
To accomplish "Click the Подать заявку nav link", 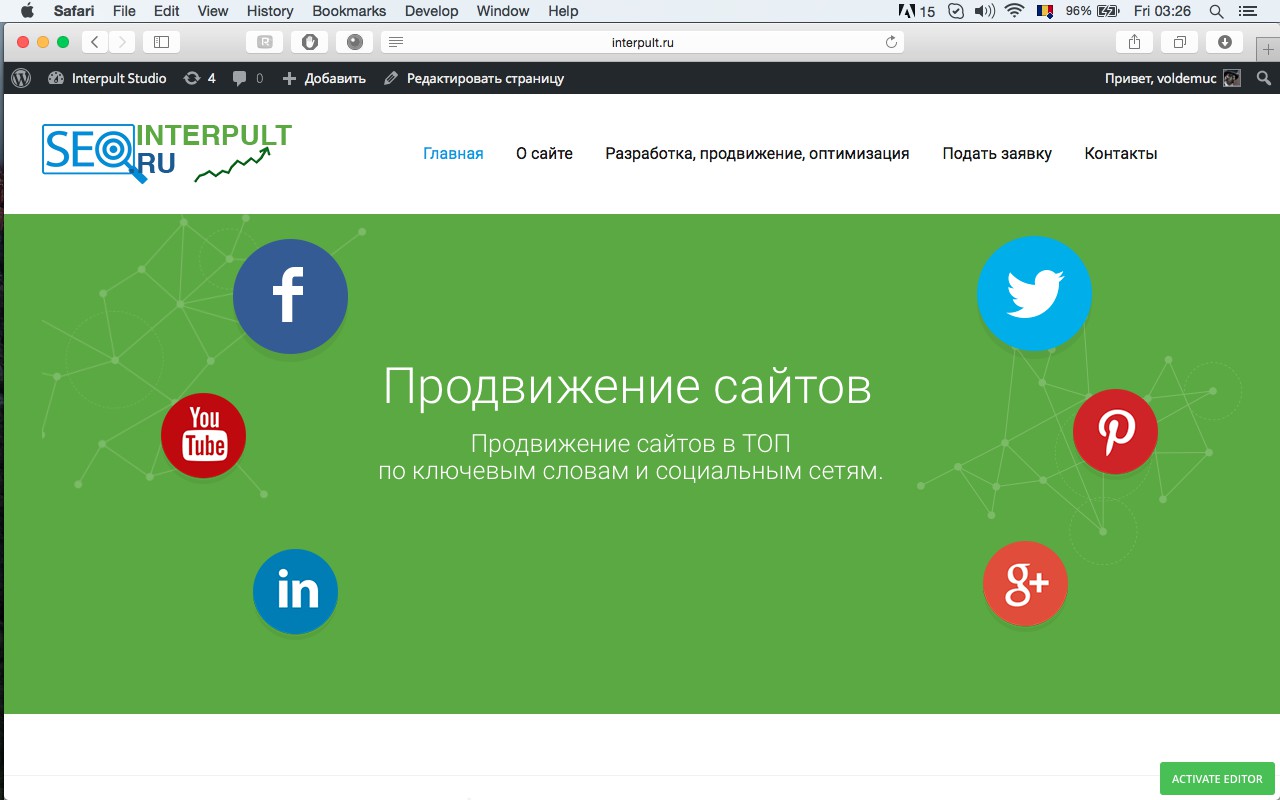I will [x=997, y=153].
